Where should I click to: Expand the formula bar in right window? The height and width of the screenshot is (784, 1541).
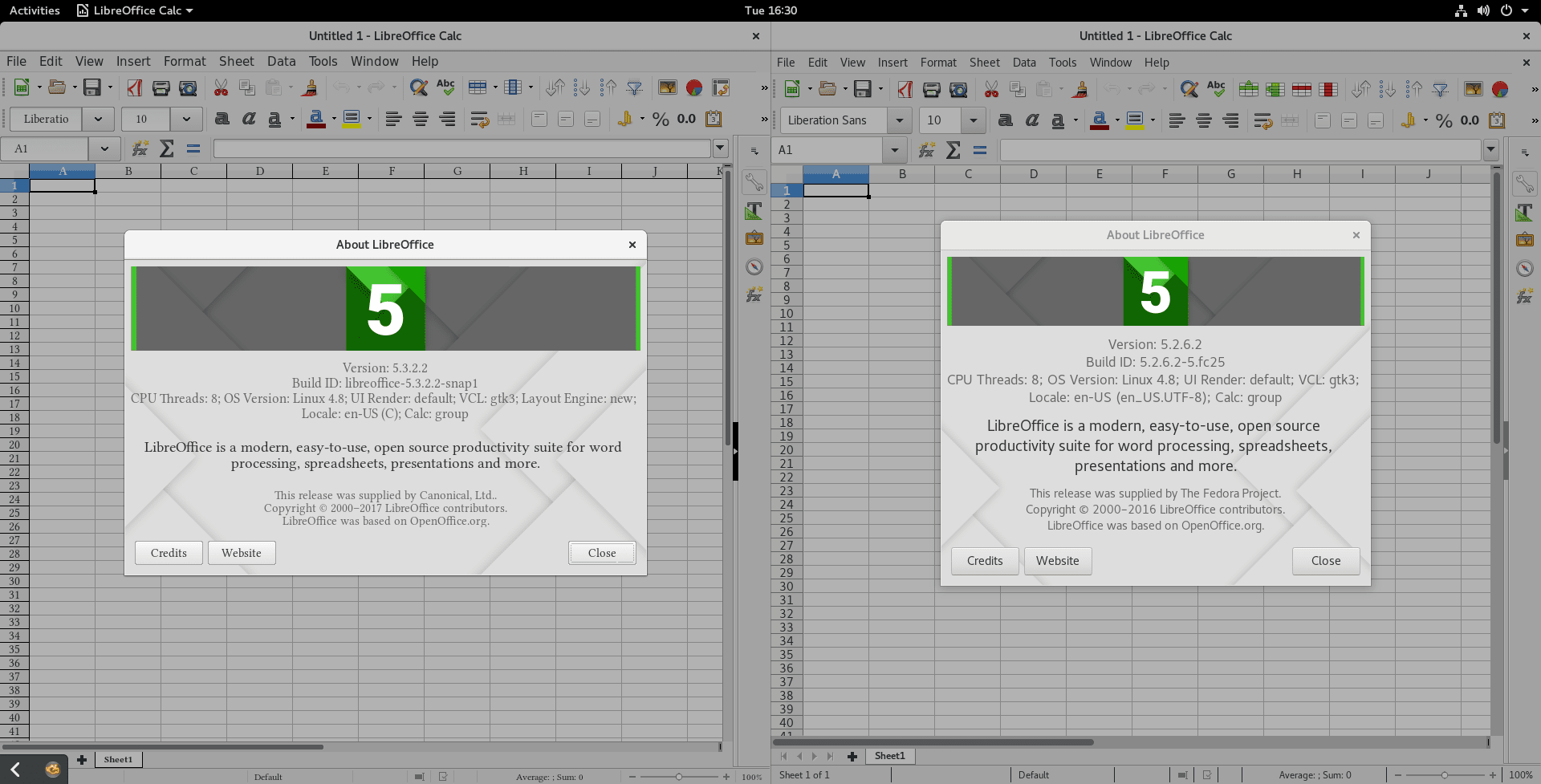1490,149
